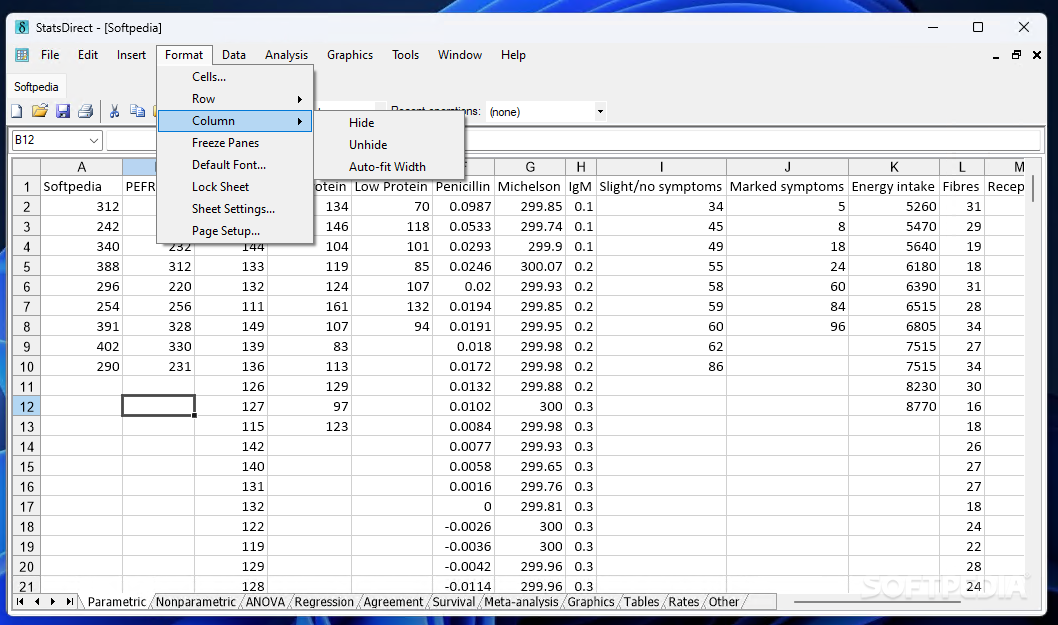The width and height of the screenshot is (1058, 625).
Task: Switch to the Graphics sheet tab
Action: click(591, 602)
